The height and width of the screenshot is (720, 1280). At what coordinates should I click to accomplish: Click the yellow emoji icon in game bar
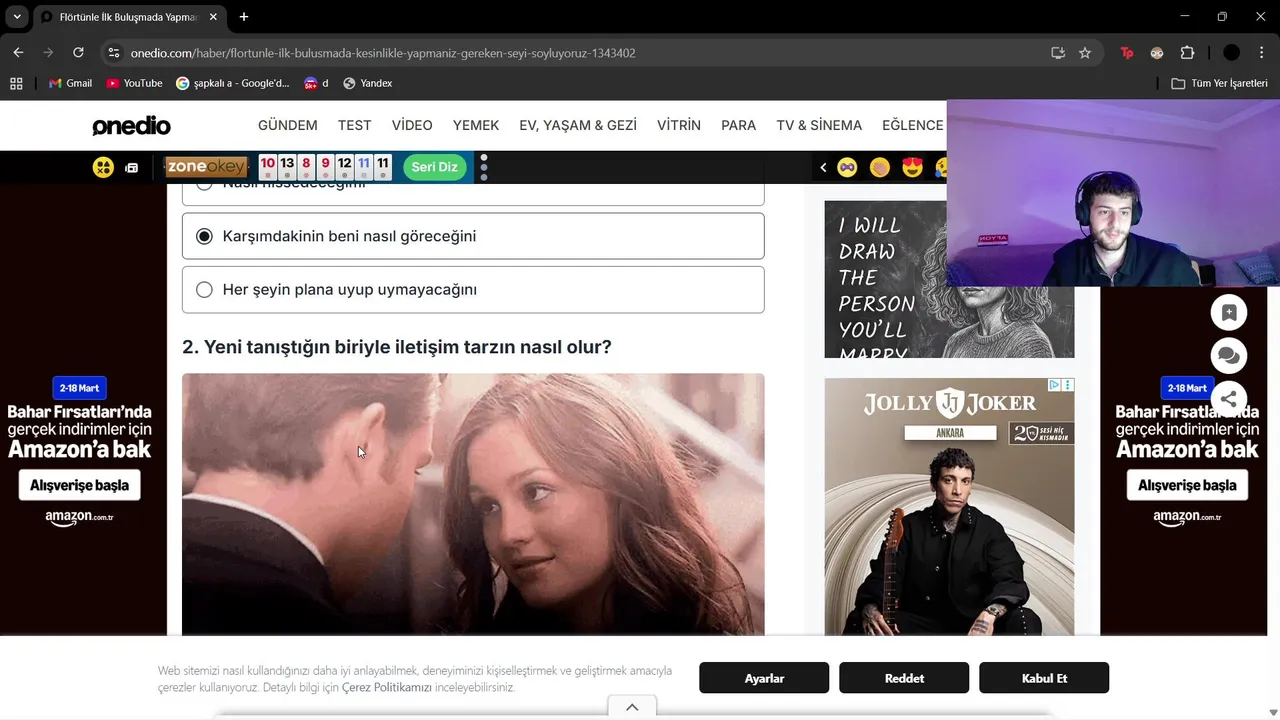click(x=103, y=167)
